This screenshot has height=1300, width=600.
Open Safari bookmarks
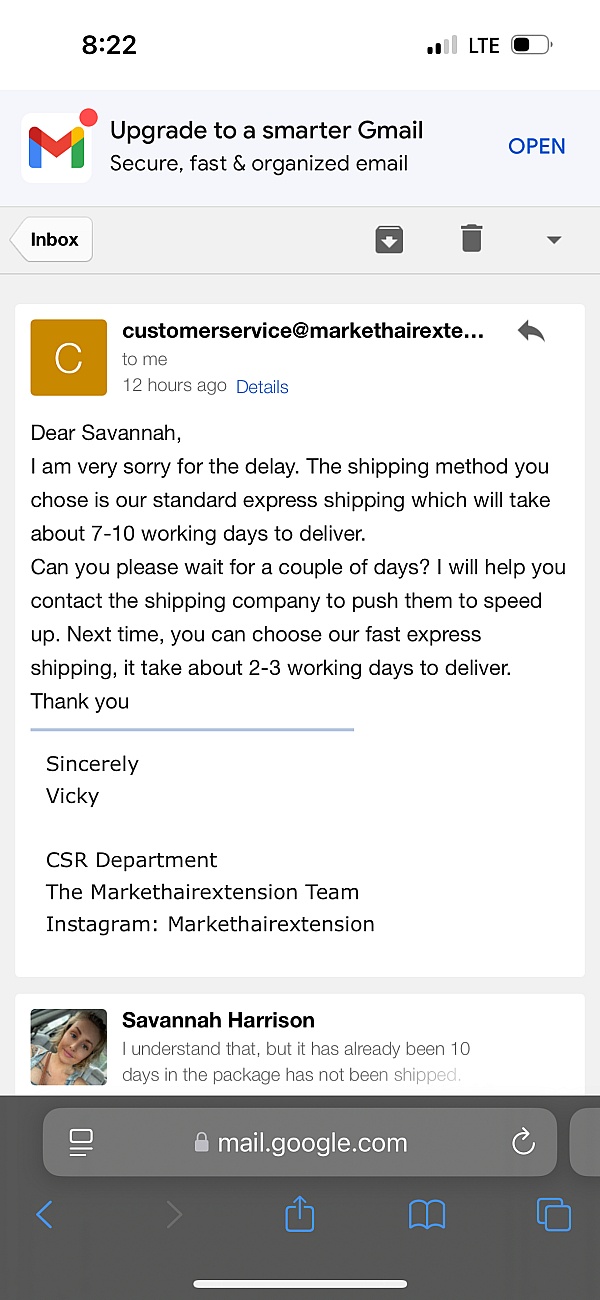coord(427,1215)
